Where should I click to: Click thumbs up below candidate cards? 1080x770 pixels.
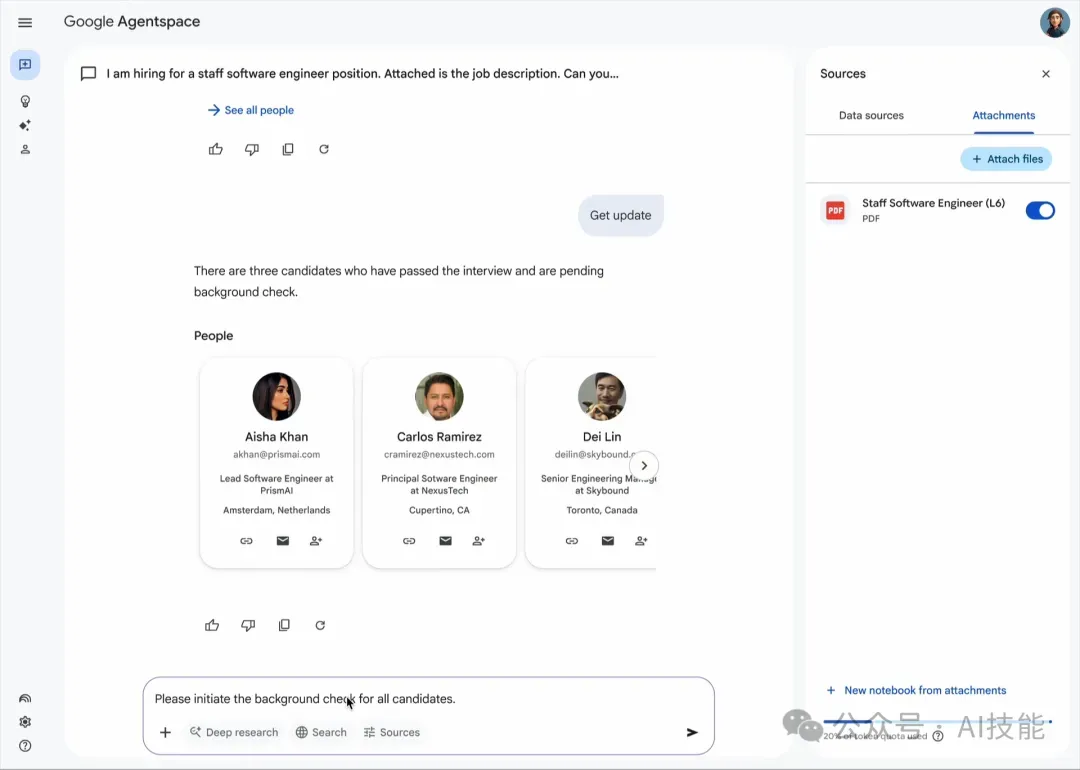(x=212, y=625)
